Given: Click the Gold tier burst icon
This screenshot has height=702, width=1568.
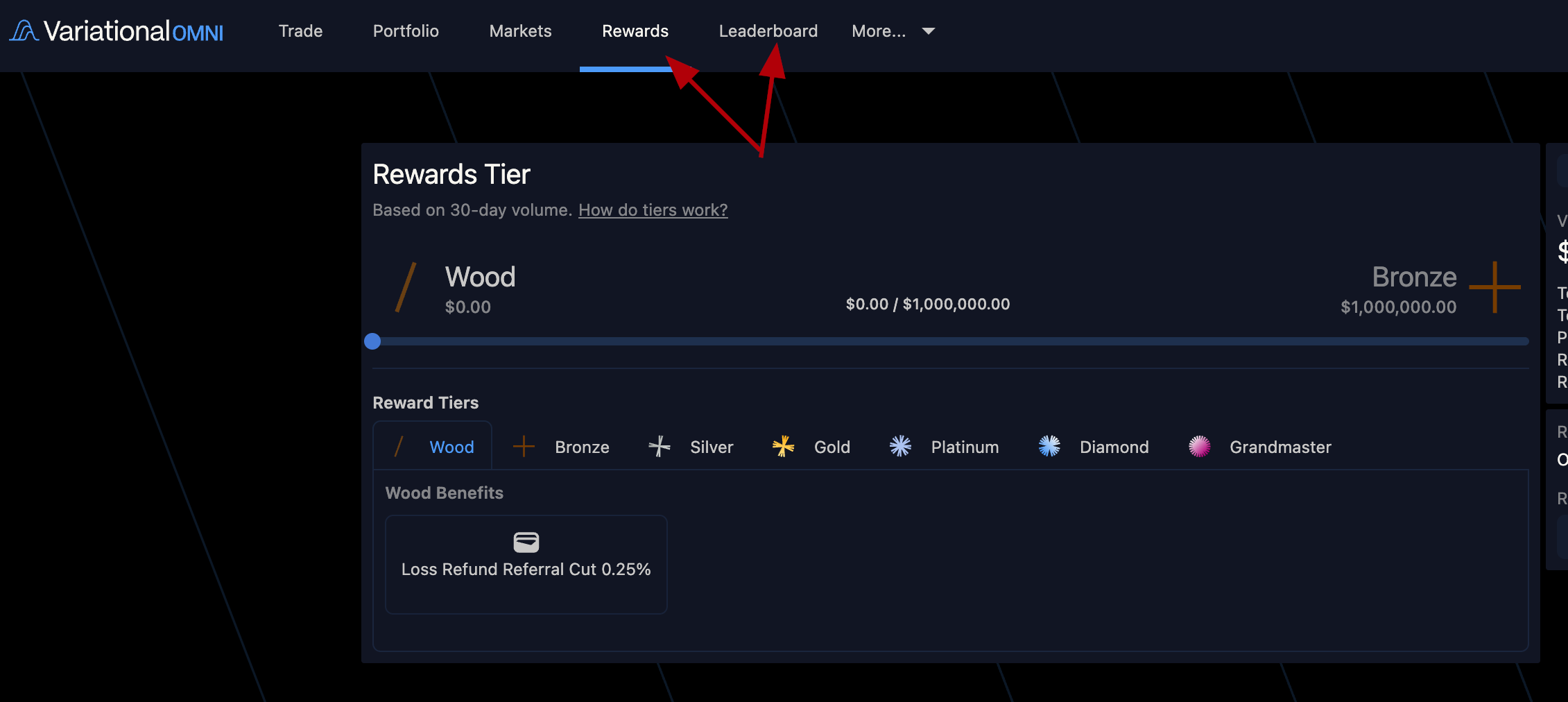Looking at the screenshot, I should tap(783, 447).
